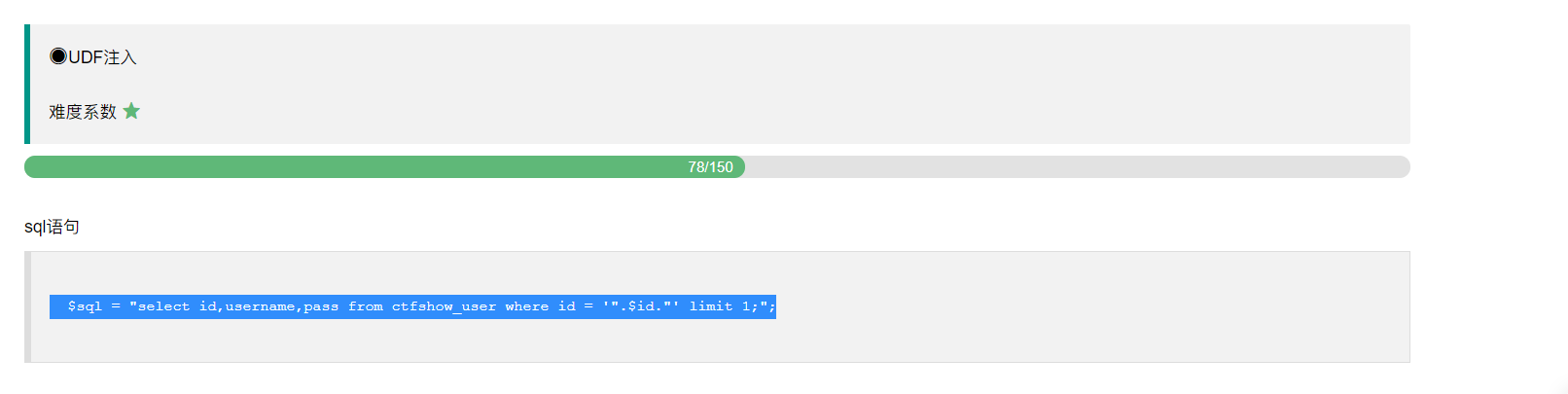This screenshot has height=394, width=1568.
Task: Click the gray unfilled progress bar portion
Action: [x=1070, y=167]
